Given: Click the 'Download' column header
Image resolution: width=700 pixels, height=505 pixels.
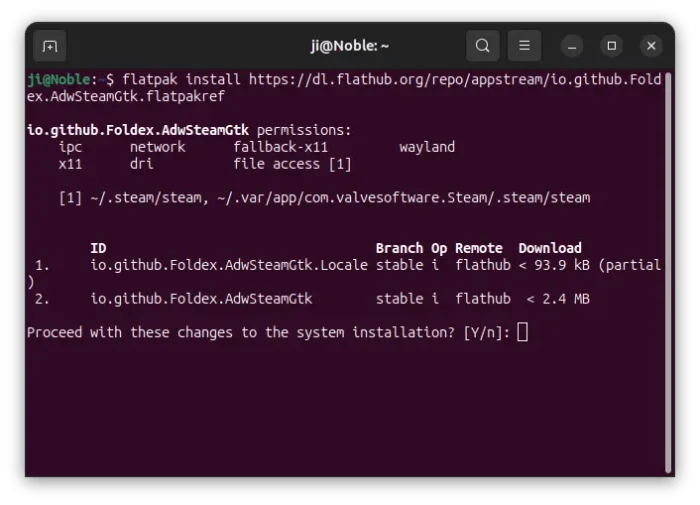Looking at the screenshot, I should pyautogui.click(x=550, y=248).
